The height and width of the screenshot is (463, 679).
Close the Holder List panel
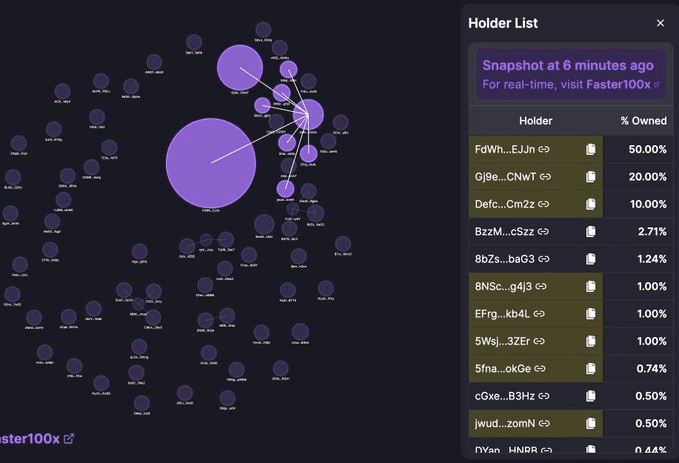tap(660, 23)
